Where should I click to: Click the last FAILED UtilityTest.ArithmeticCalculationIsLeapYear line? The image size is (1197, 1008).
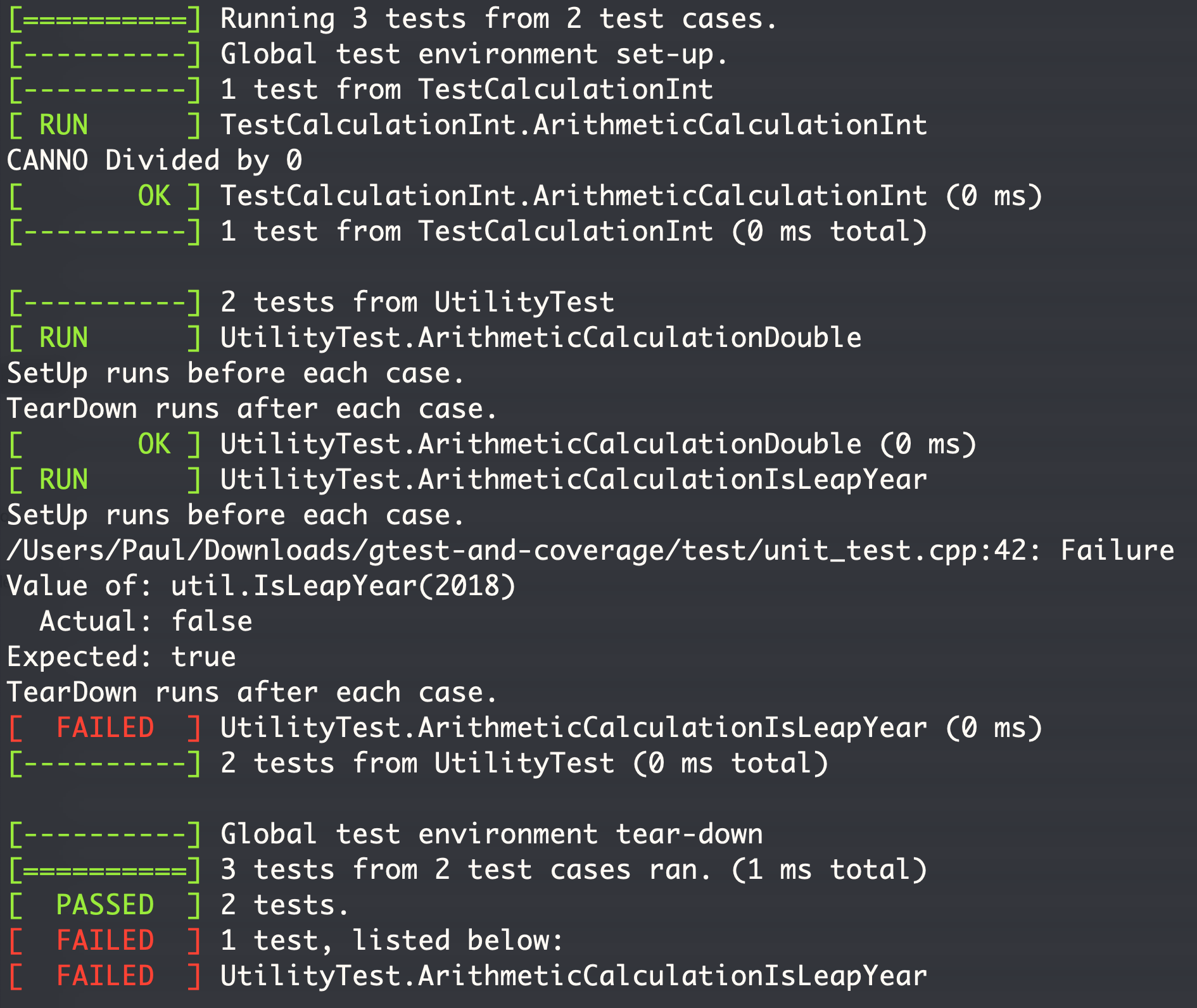[x=469, y=976]
